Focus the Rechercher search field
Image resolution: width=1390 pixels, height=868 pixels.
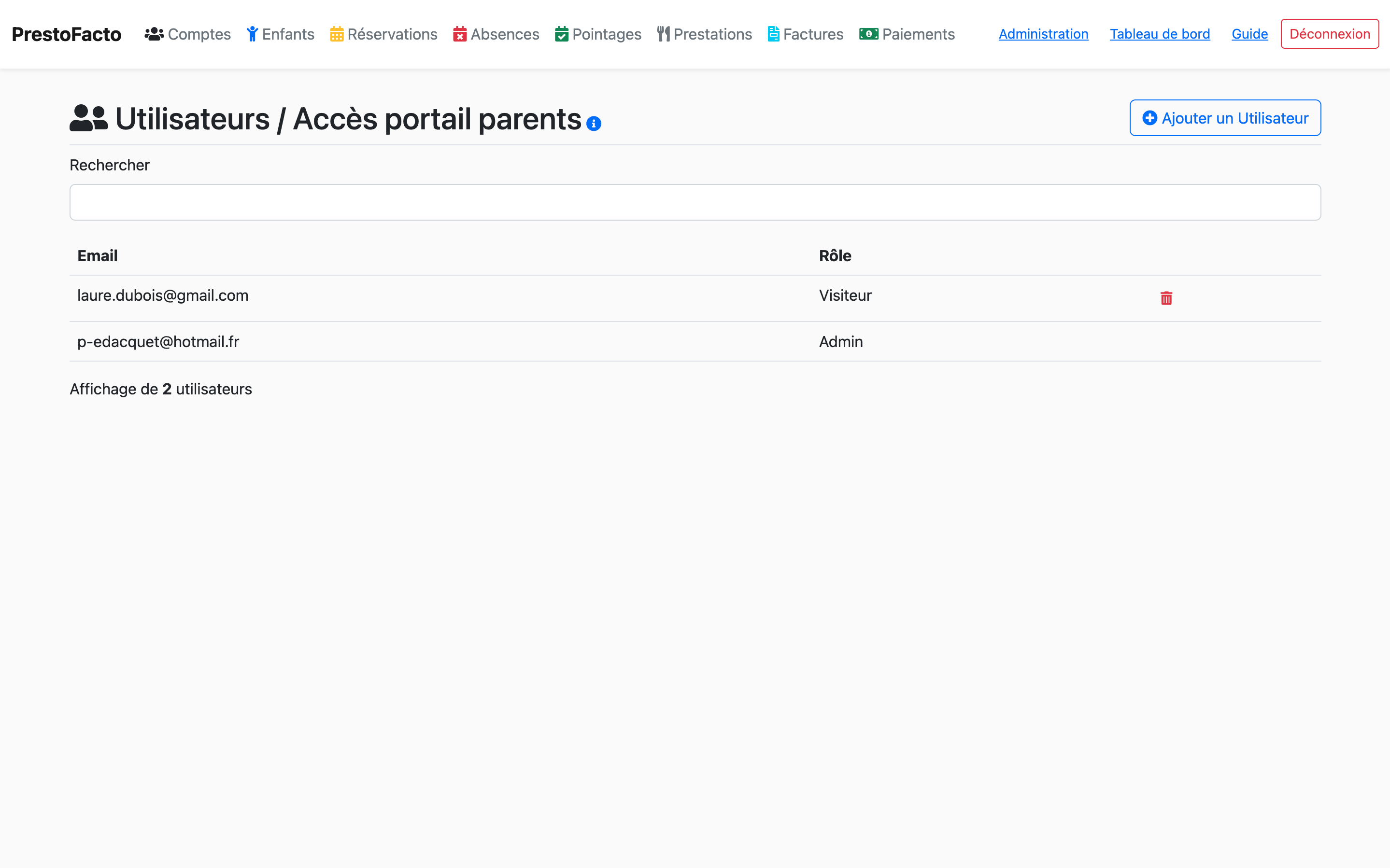[x=695, y=202]
